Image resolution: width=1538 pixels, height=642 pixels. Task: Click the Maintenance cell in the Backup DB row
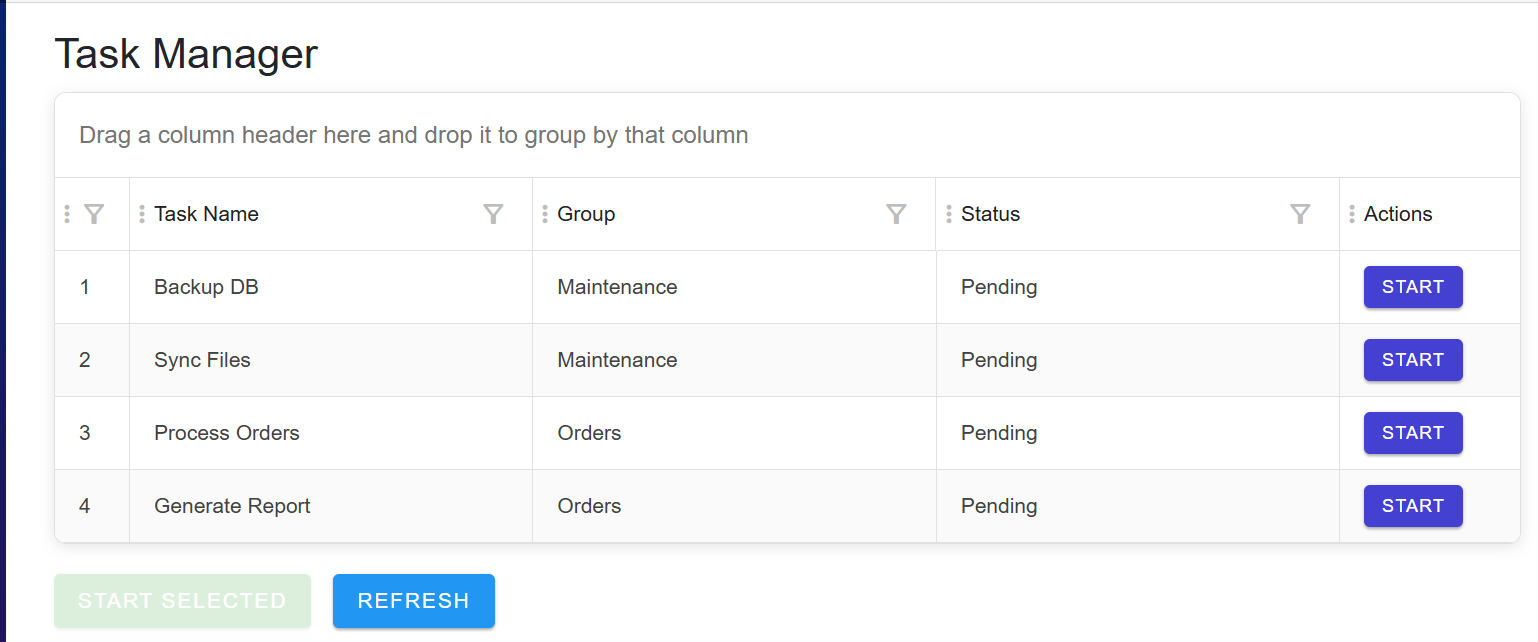click(x=734, y=287)
